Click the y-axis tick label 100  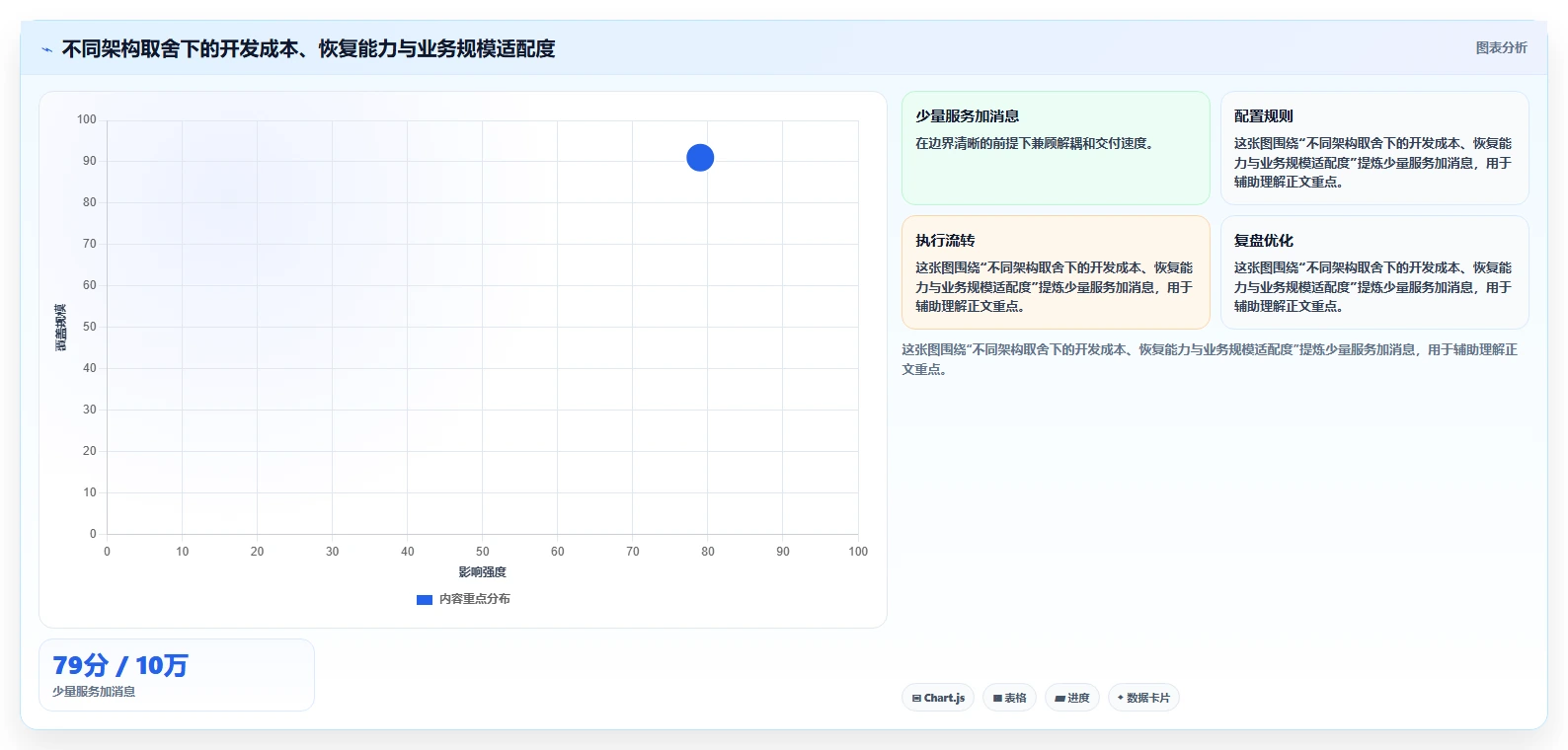pos(87,119)
